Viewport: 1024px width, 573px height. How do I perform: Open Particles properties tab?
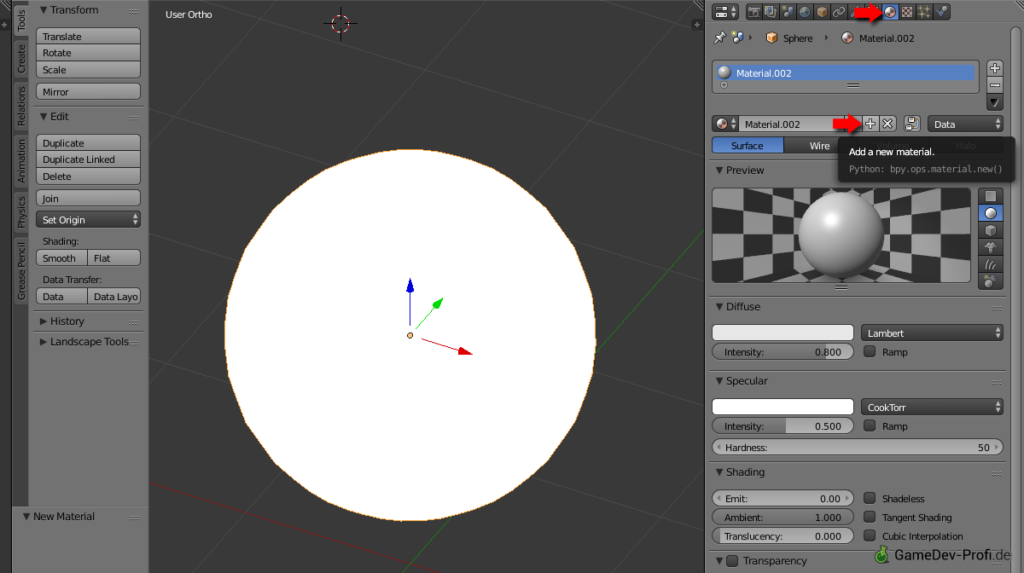(x=924, y=12)
